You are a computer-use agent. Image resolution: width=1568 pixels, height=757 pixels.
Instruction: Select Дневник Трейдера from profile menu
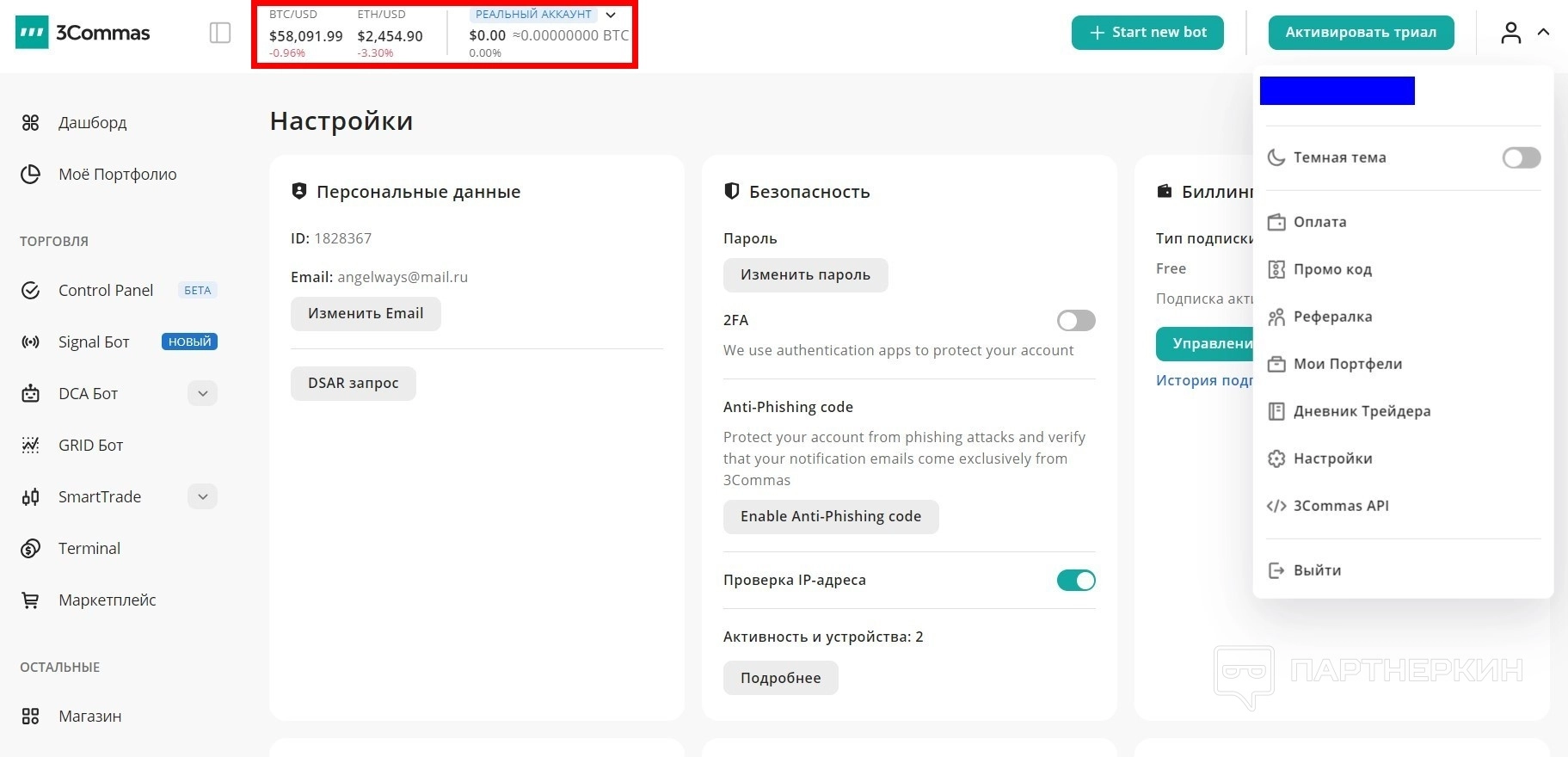coord(1362,411)
